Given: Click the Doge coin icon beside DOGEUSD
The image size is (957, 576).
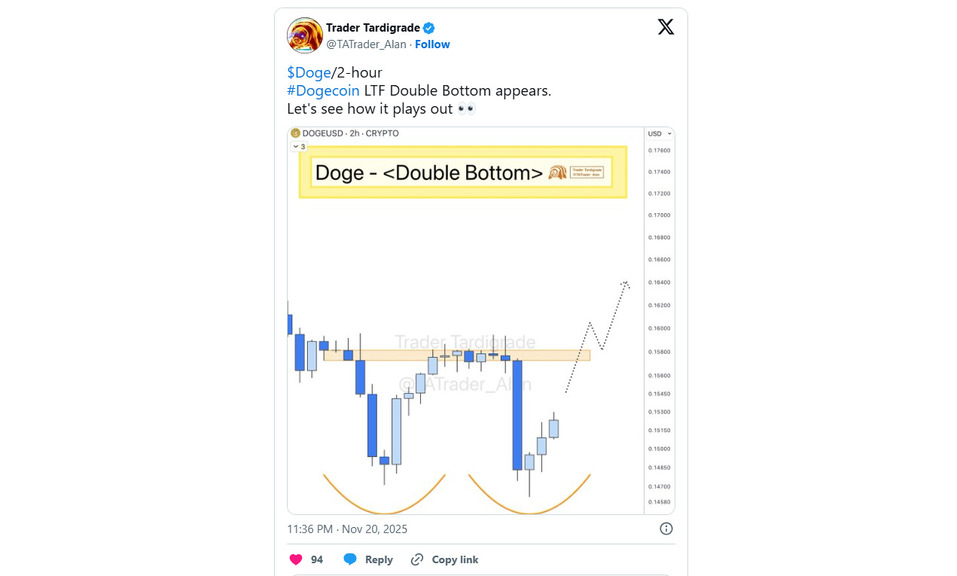Looking at the screenshot, I should (295, 133).
